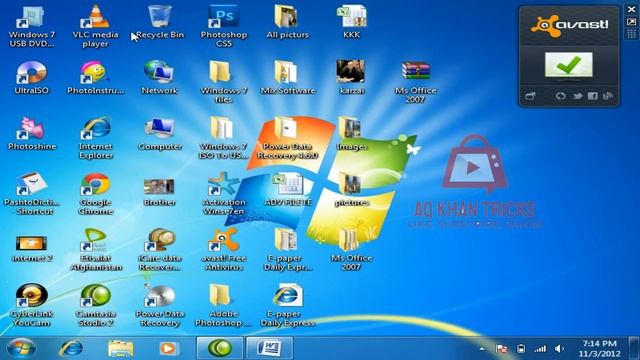
Task: Switch to Camtasia on the taskbar
Action: coord(220,348)
